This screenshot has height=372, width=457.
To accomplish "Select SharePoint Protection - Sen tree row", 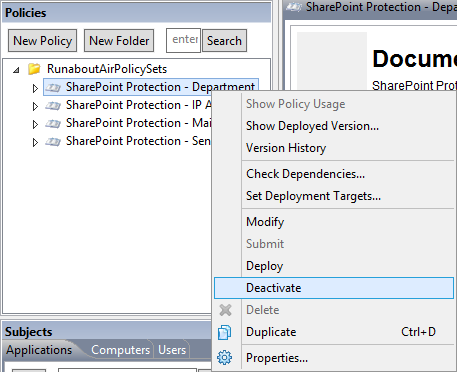I will pyautogui.click(x=138, y=141).
